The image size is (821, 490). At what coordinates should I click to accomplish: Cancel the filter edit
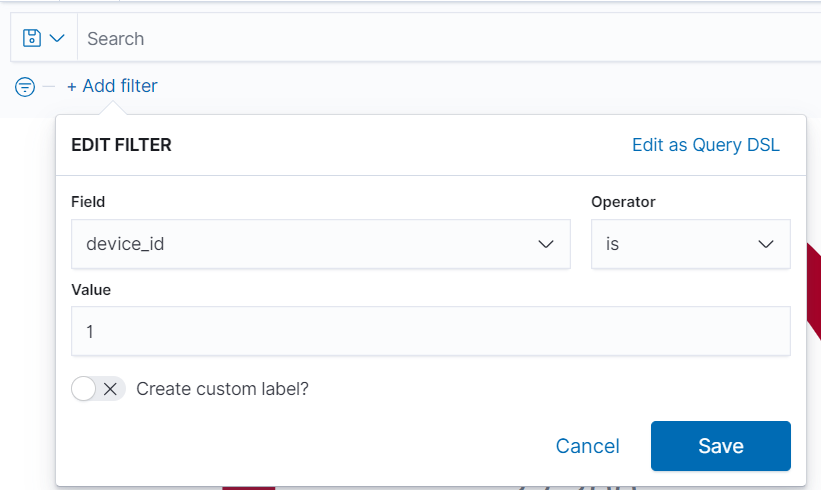point(587,446)
